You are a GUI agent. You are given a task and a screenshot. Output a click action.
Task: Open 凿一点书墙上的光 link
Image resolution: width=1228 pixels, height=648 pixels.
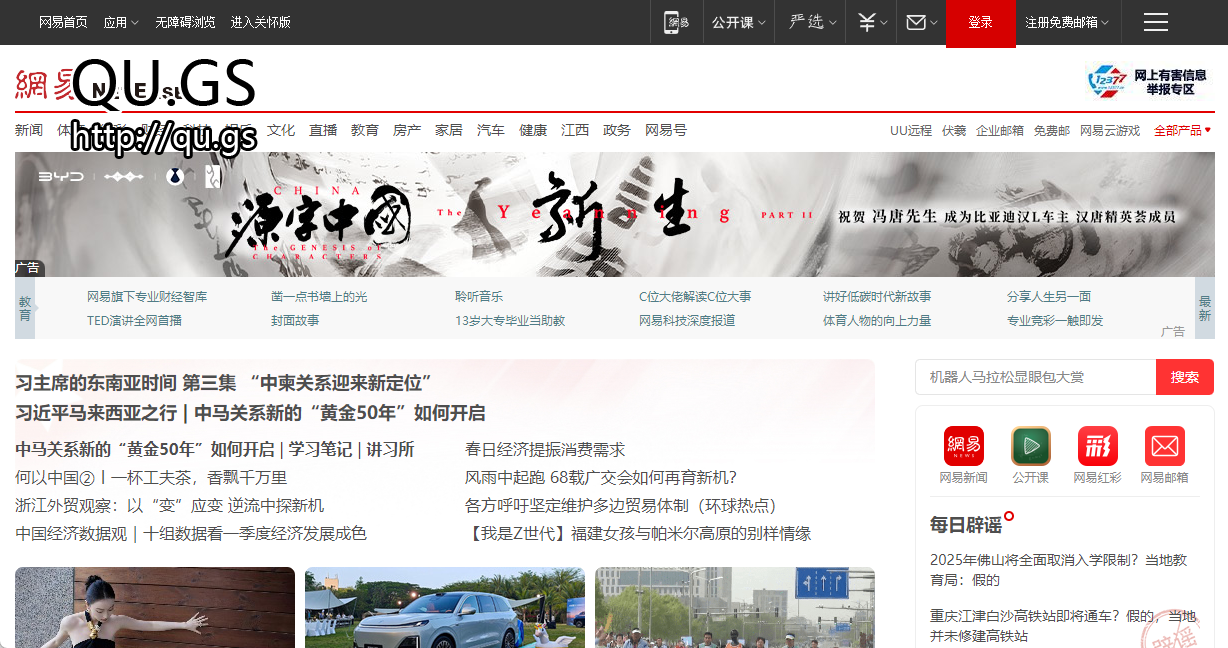pos(319,297)
